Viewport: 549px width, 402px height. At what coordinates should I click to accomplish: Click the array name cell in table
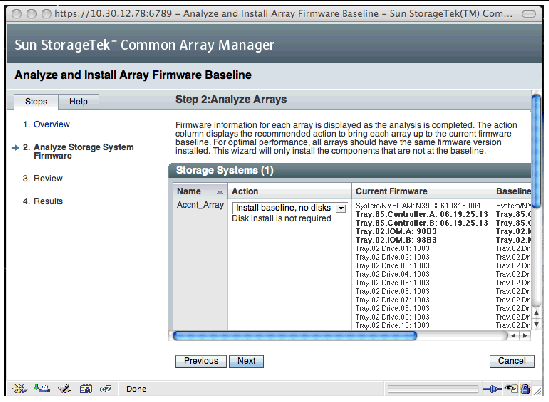[x=200, y=205]
